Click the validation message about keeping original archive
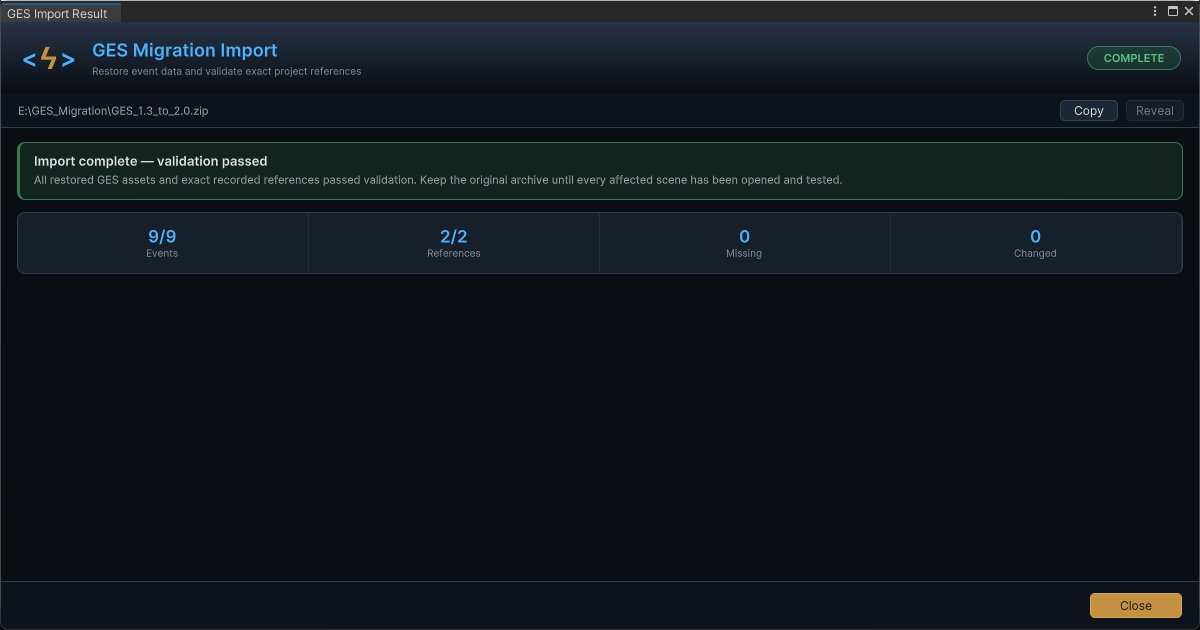This screenshot has height=630, width=1200. pyautogui.click(x=438, y=180)
